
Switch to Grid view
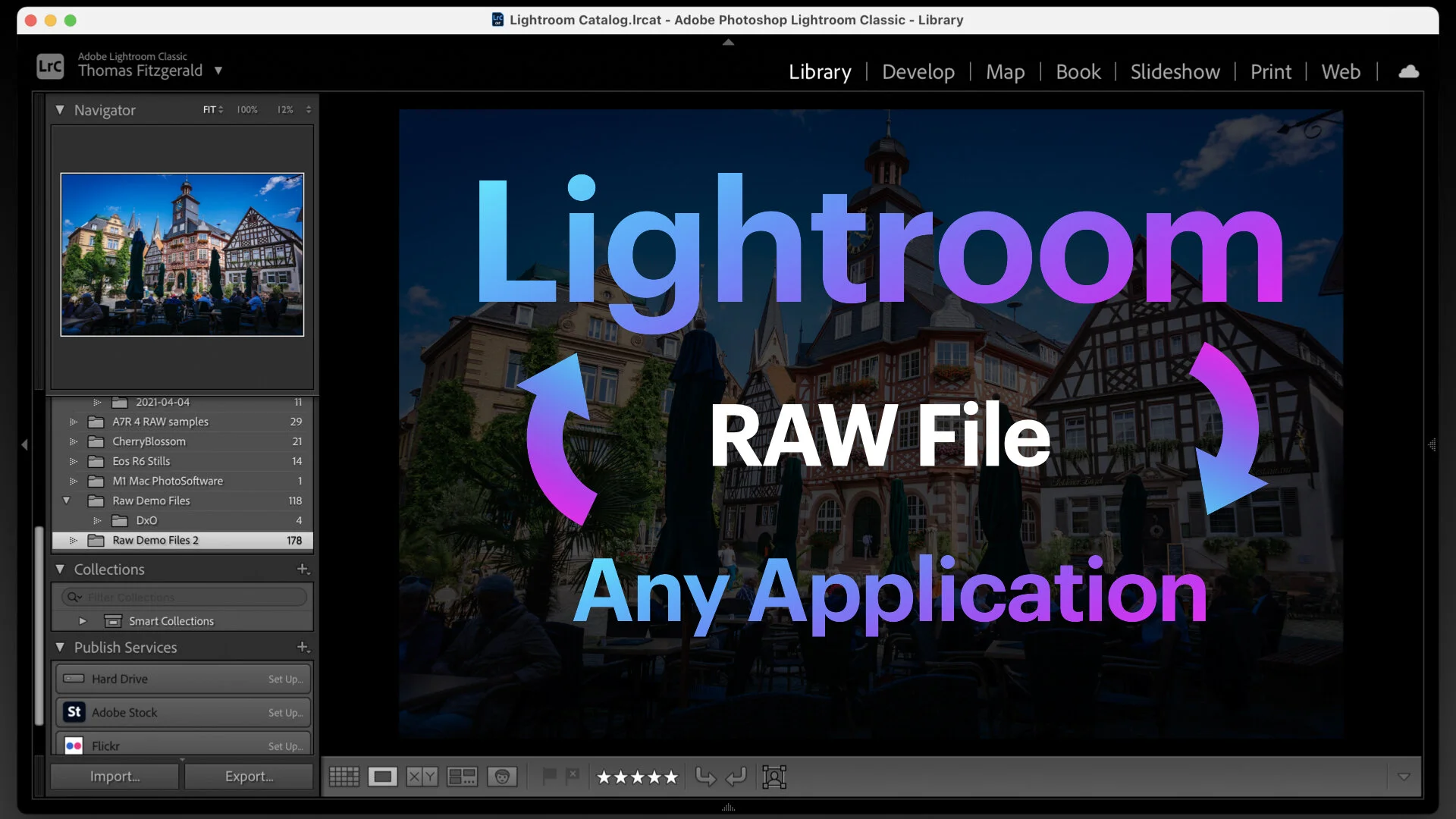tap(344, 777)
